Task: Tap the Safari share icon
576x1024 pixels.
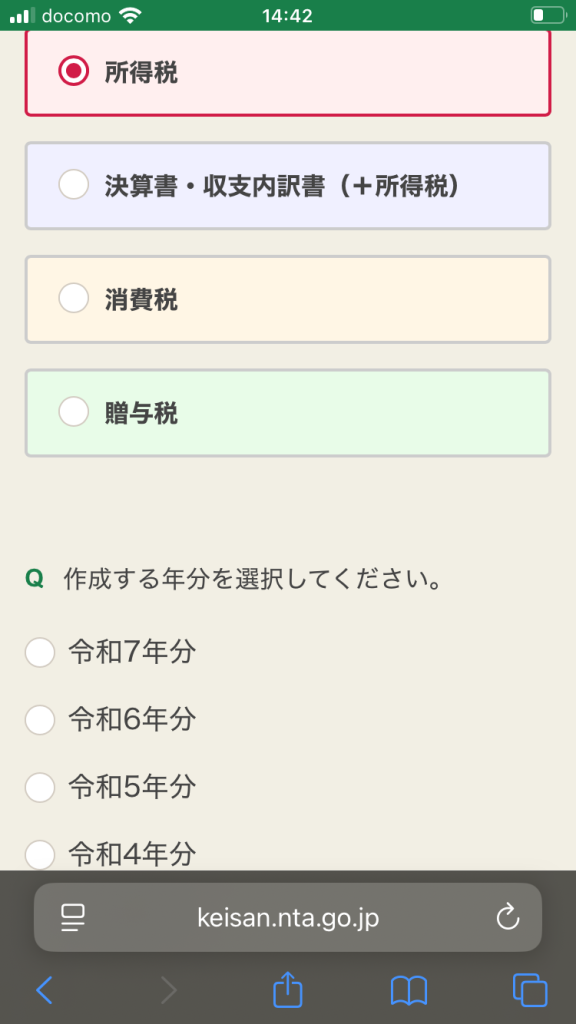Action: (287, 990)
